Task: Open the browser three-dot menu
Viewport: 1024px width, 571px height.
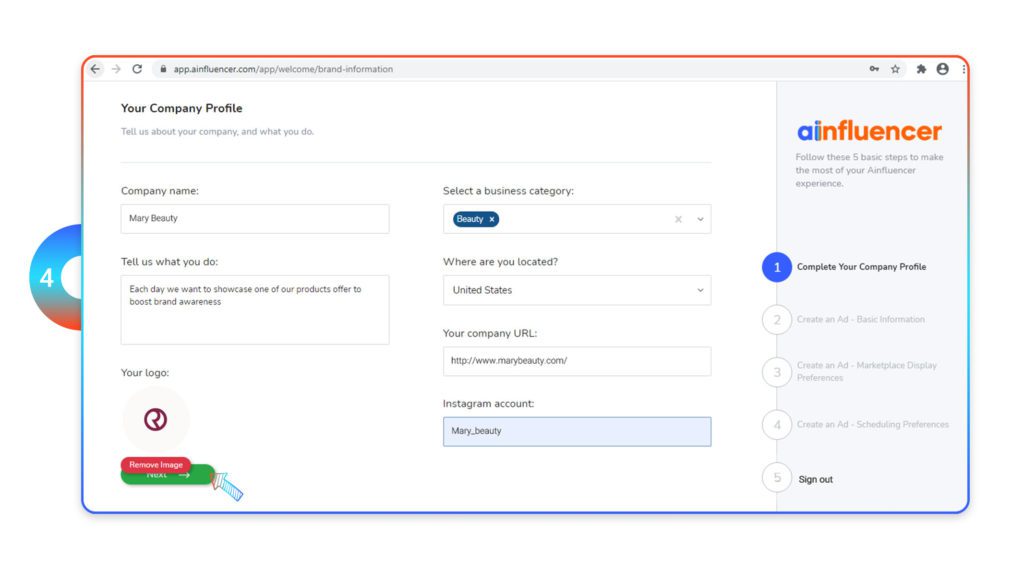Action: [x=964, y=69]
